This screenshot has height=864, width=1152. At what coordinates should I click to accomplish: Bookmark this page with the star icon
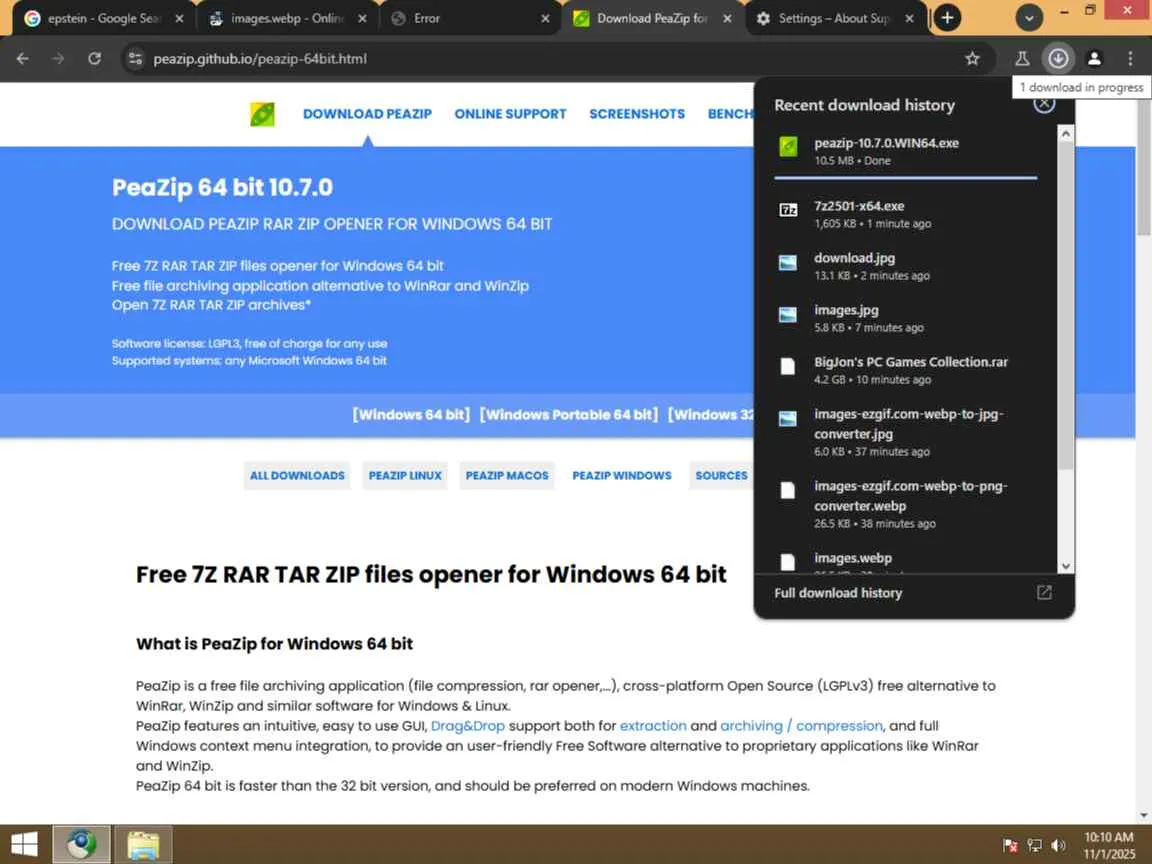pos(972,59)
